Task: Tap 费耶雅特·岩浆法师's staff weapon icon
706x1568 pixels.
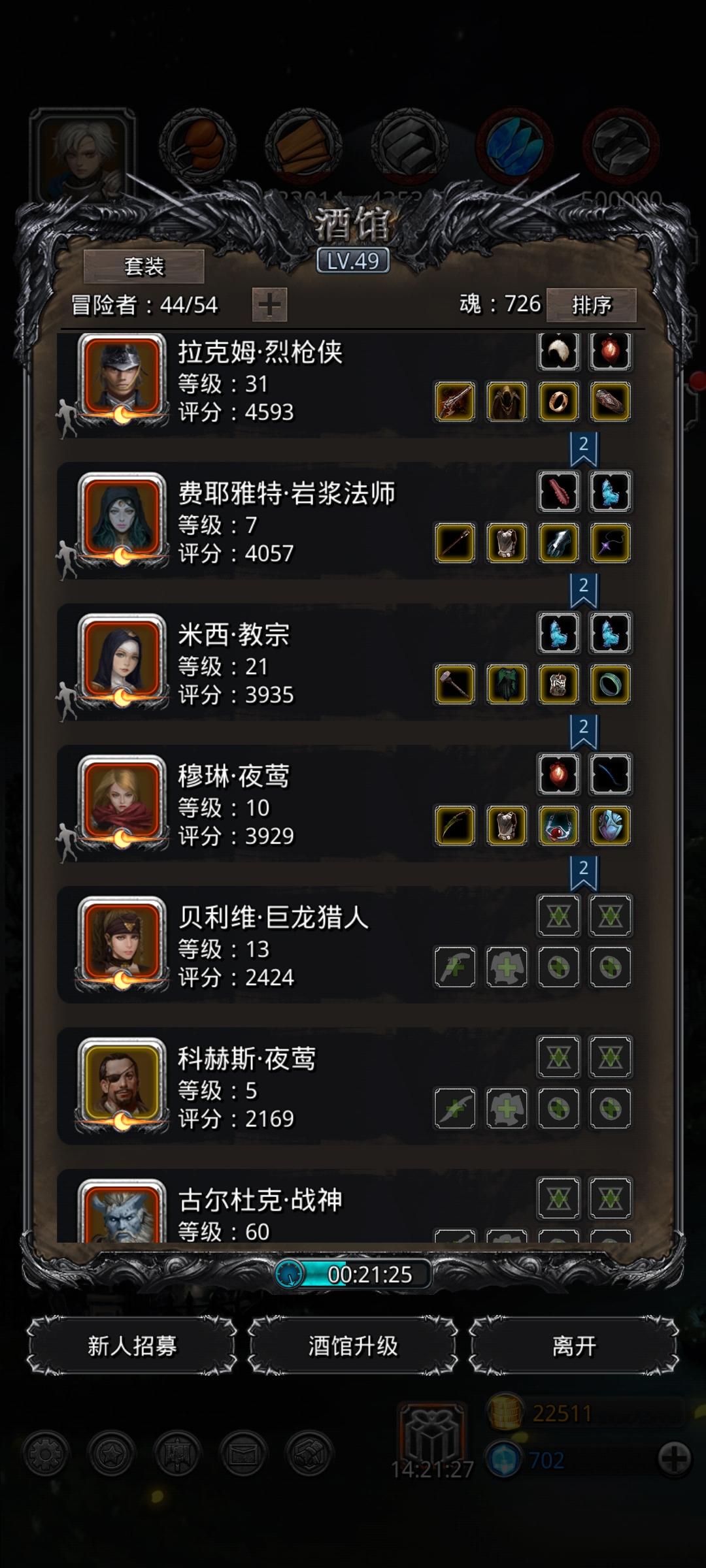Action: 455,543
